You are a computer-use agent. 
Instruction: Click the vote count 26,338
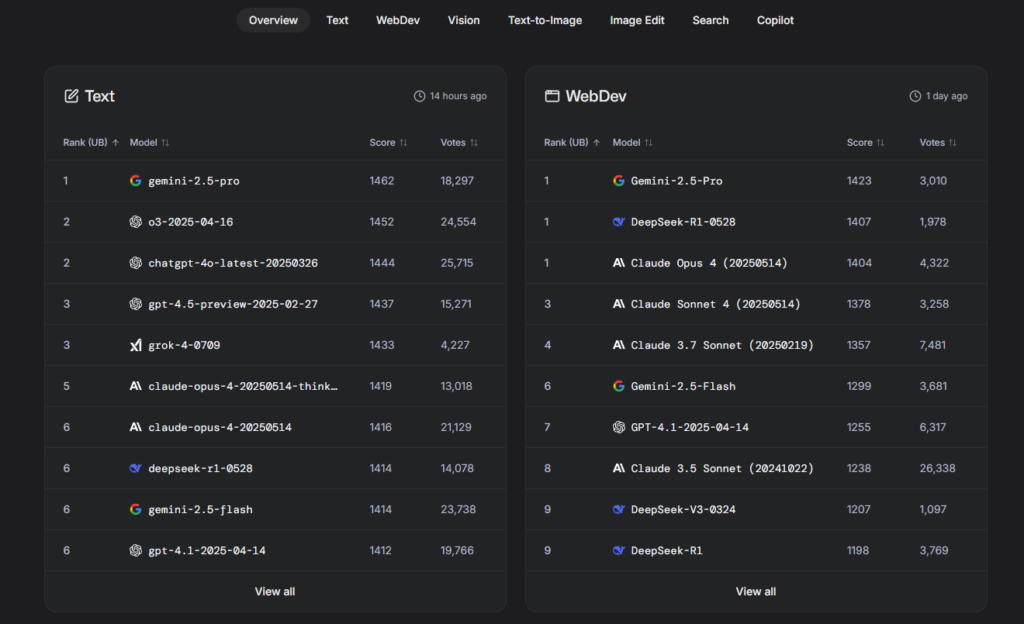point(937,469)
